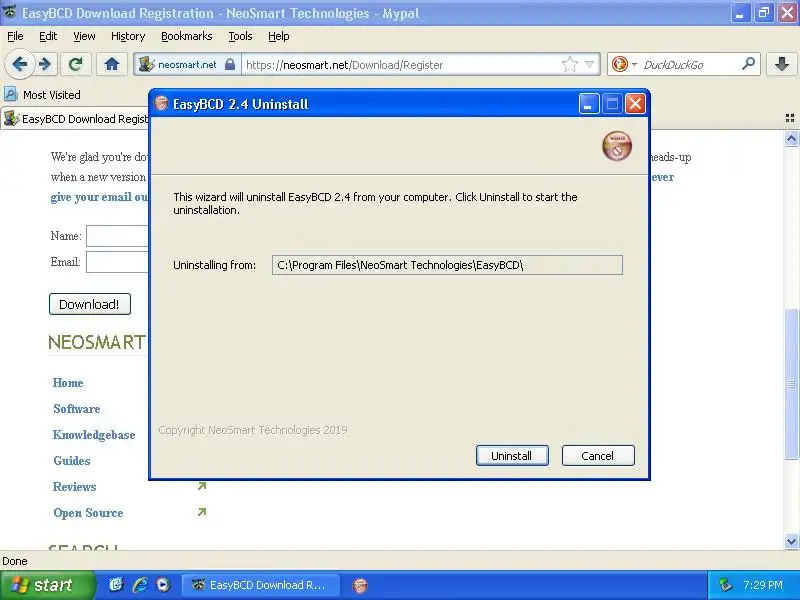
Task: Click the NEOSMART logo heading
Action: (97, 342)
